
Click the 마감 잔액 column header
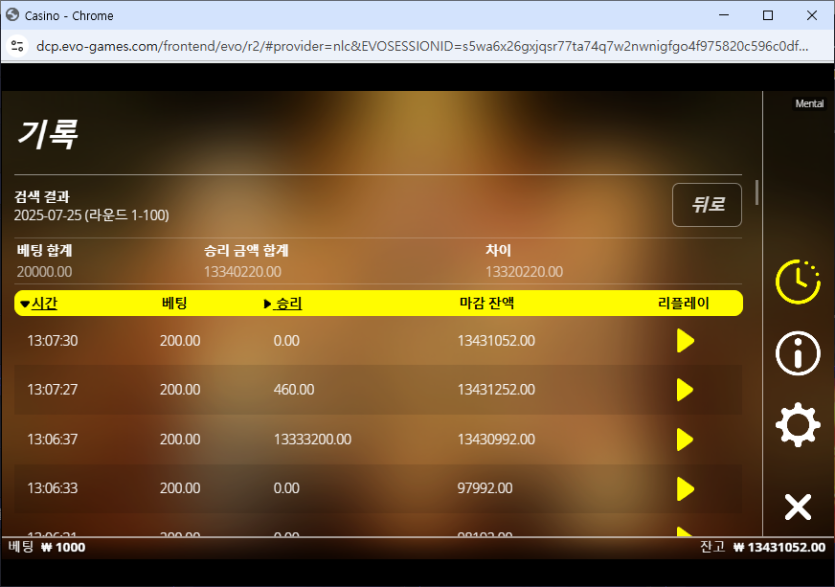click(x=486, y=303)
